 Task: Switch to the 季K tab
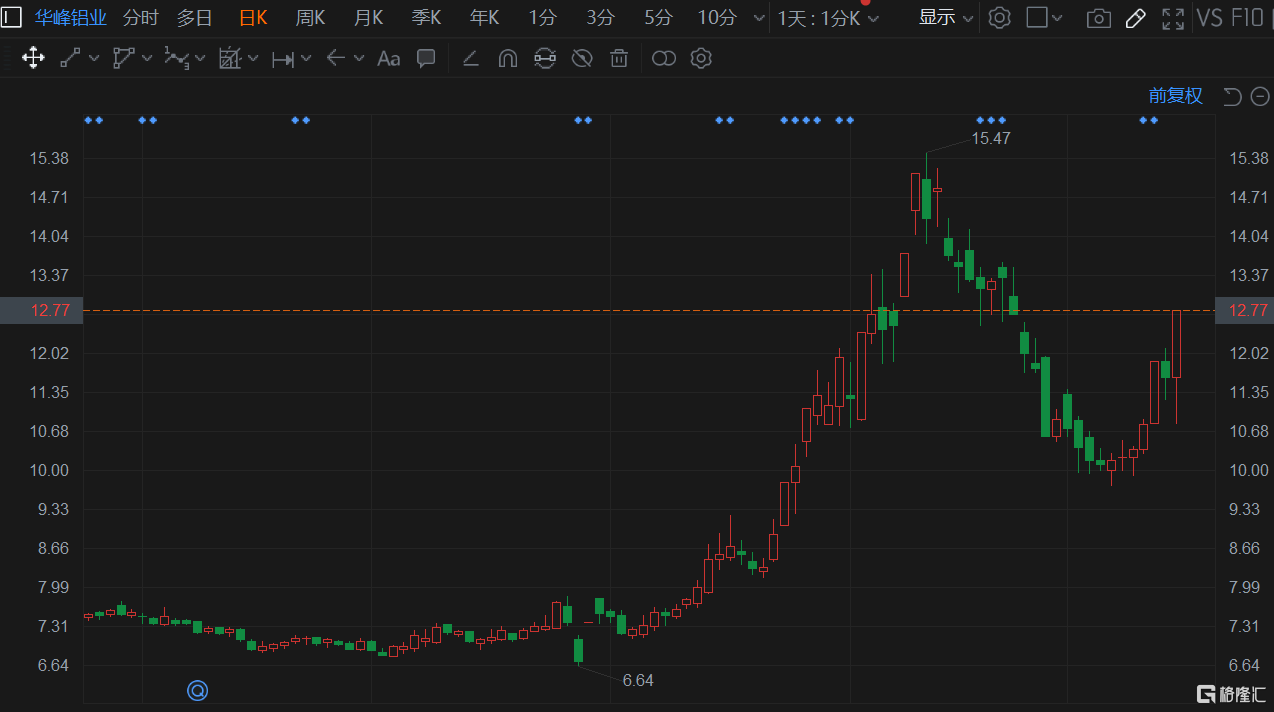427,17
